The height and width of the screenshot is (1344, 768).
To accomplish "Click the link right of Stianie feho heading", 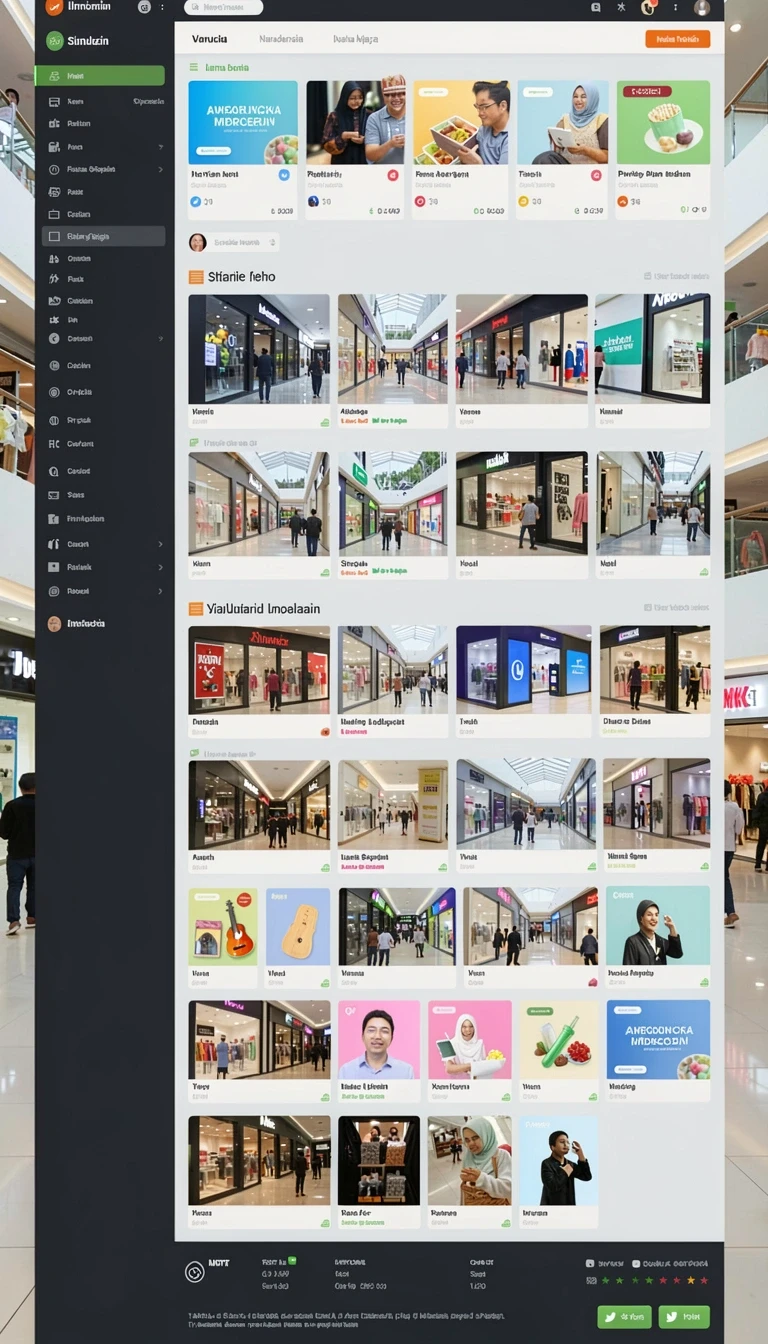I will pyautogui.click(x=677, y=276).
